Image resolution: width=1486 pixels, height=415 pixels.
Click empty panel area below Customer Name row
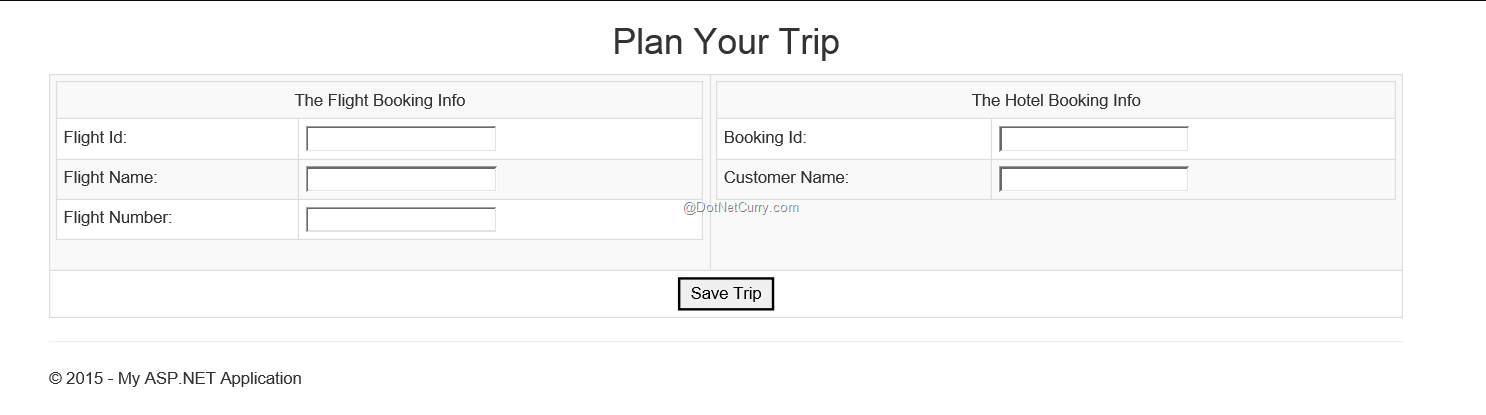[x=1056, y=235]
